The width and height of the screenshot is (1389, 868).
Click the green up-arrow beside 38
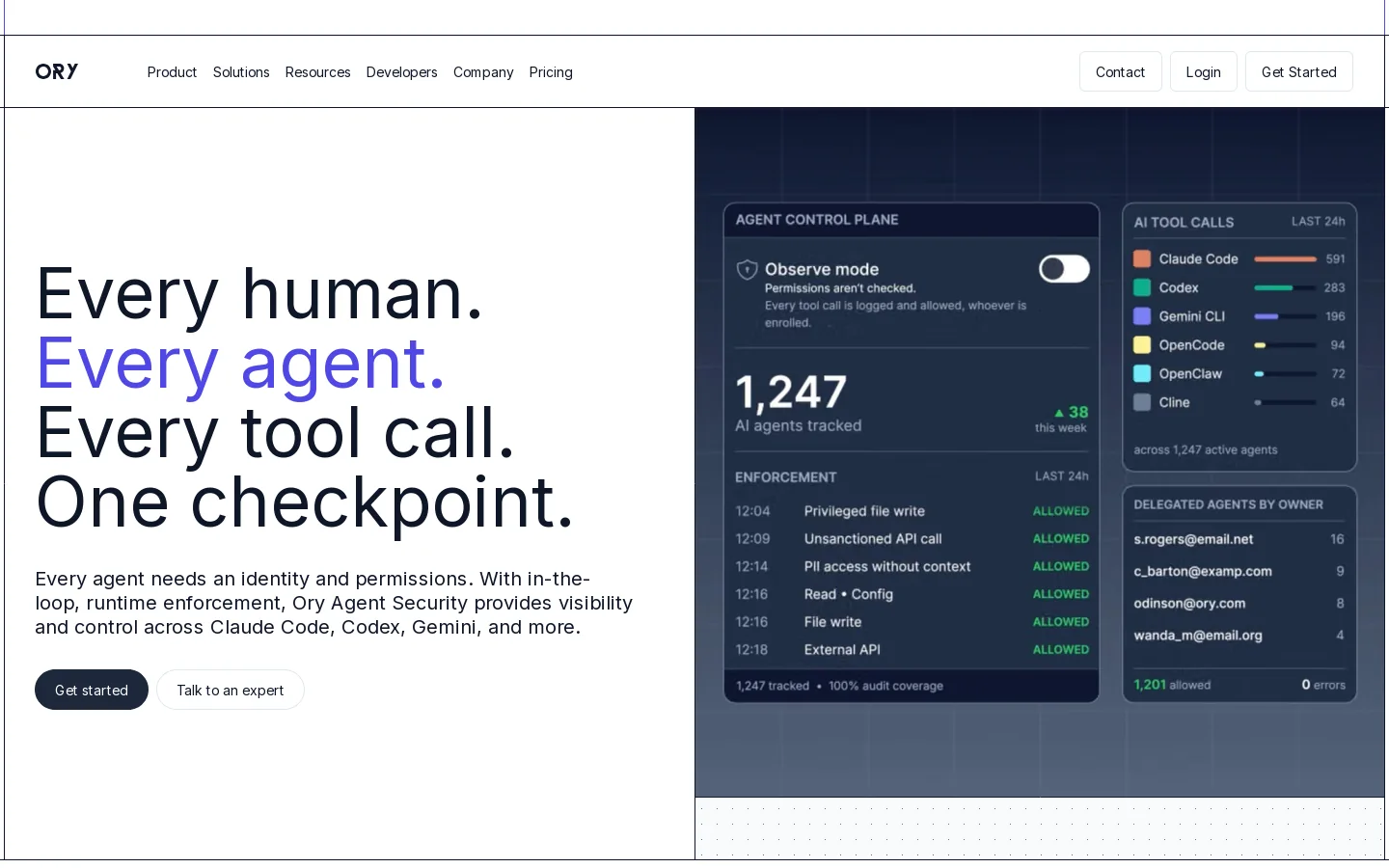[1059, 413]
